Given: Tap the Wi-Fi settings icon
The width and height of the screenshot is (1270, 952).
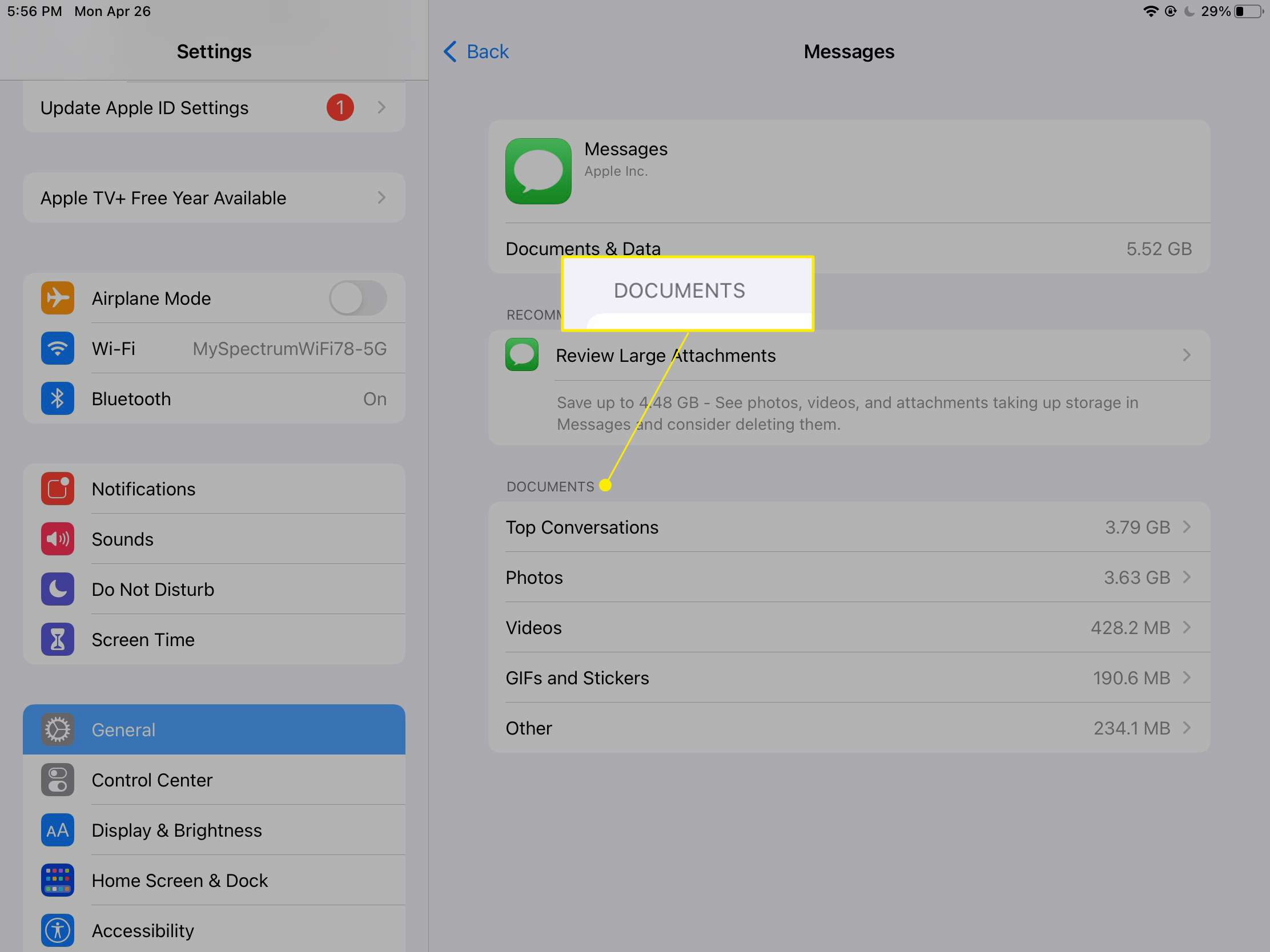Looking at the screenshot, I should click(58, 348).
